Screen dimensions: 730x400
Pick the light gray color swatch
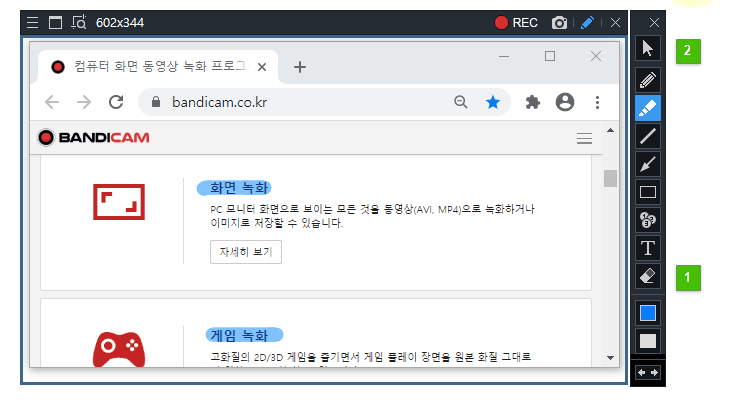[x=648, y=341]
